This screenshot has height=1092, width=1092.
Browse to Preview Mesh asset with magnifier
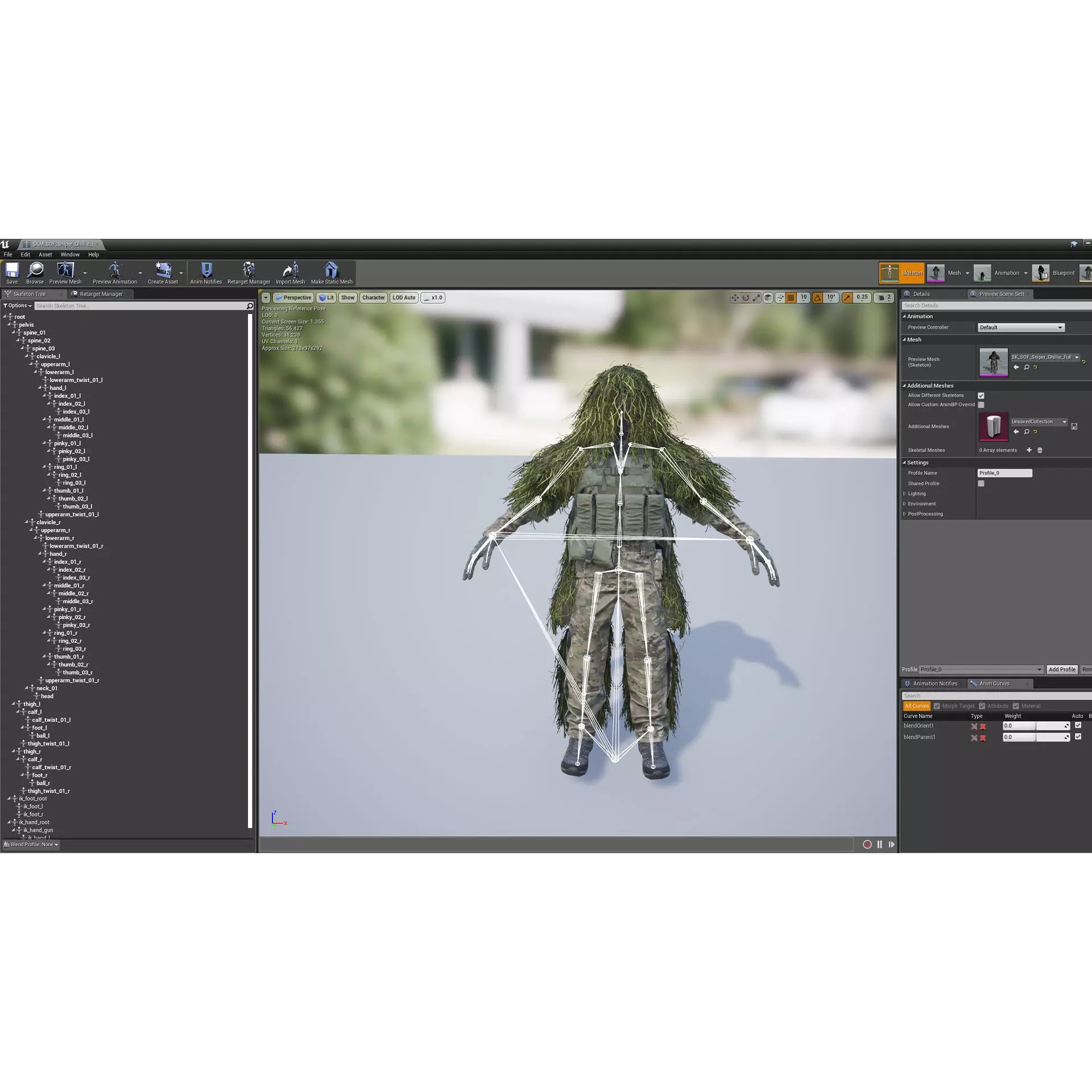pos(1027,367)
